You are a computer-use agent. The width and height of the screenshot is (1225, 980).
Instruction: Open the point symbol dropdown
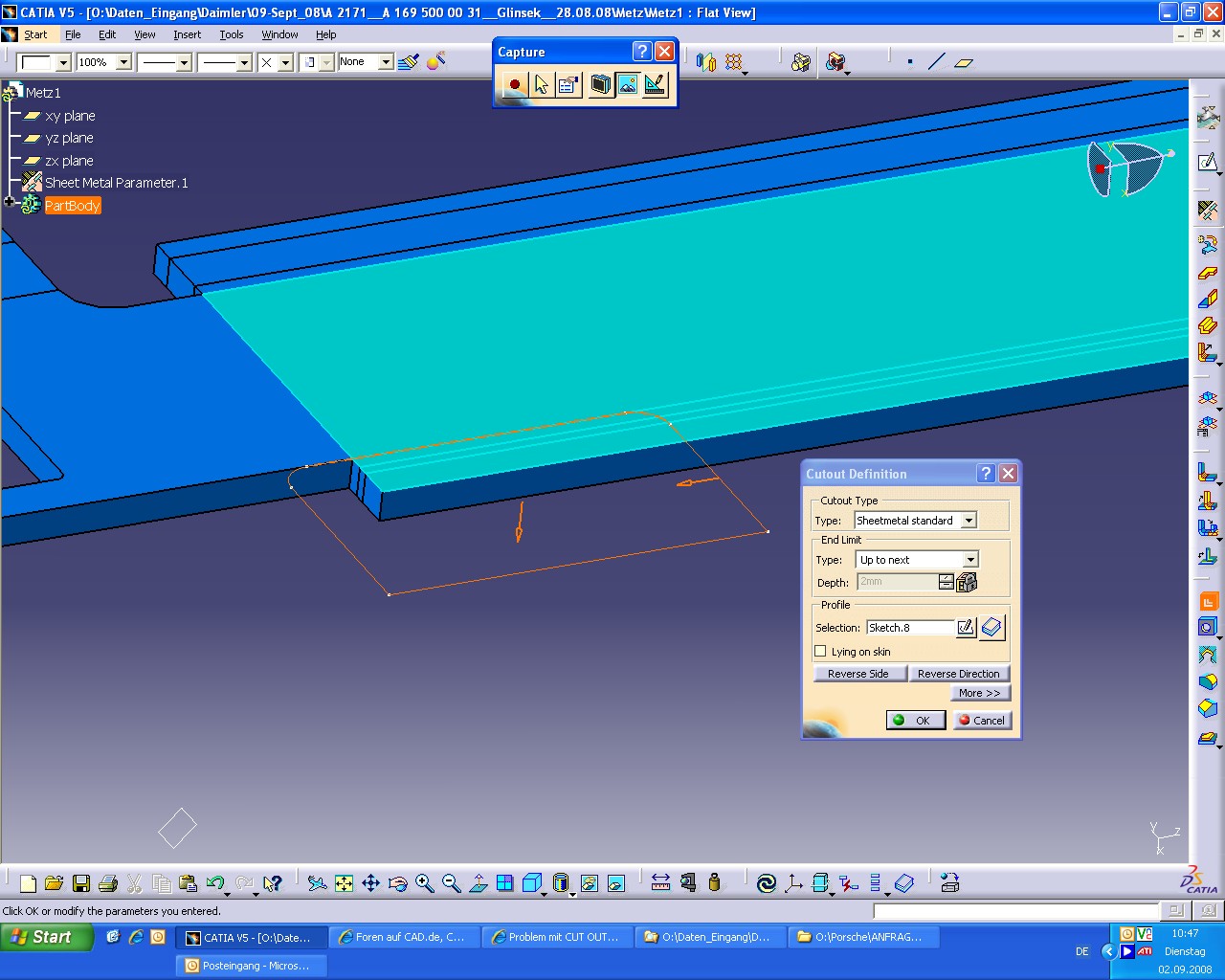click(x=285, y=62)
